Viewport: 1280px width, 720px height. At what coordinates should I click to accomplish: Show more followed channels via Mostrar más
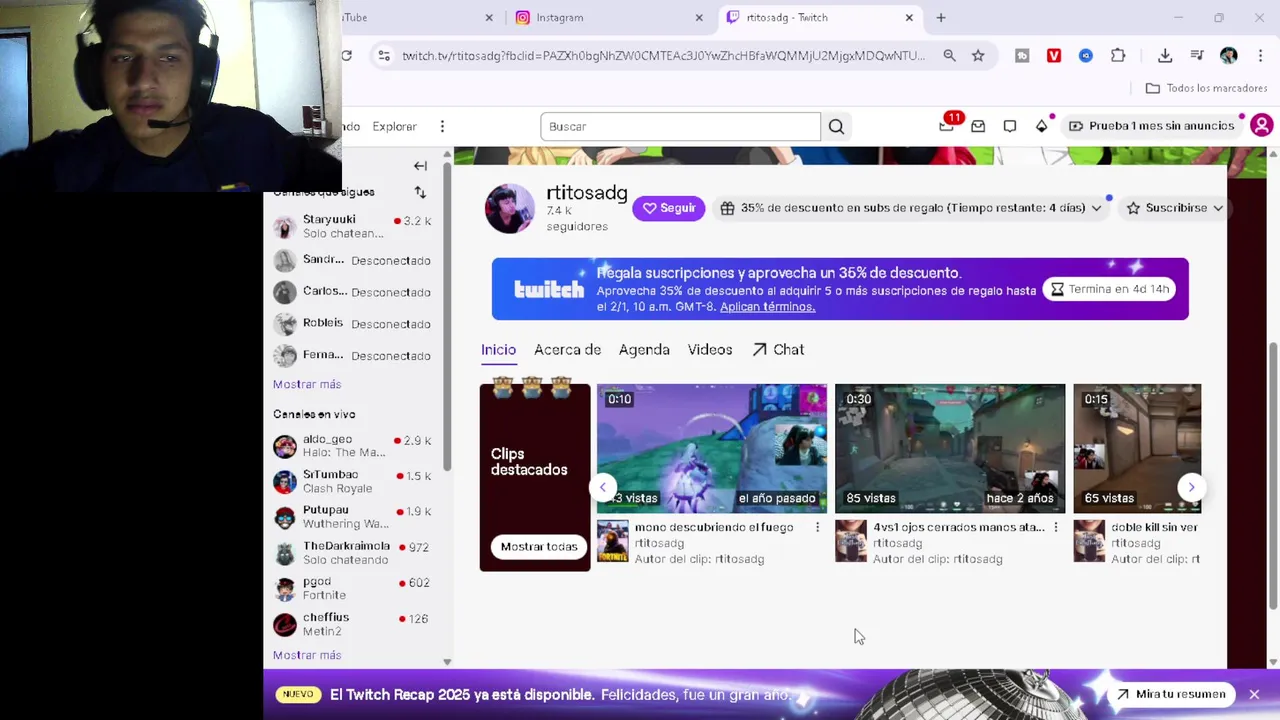tap(307, 384)
